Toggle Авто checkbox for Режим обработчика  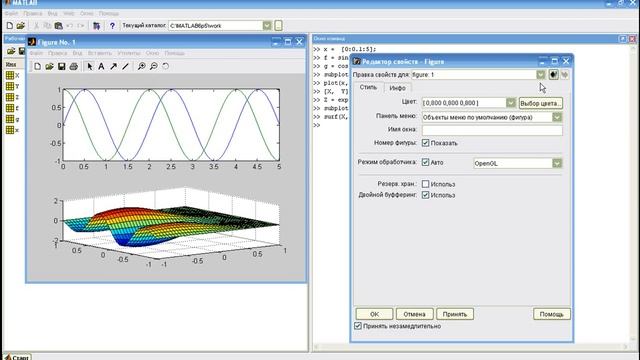(x=425, y=162)
